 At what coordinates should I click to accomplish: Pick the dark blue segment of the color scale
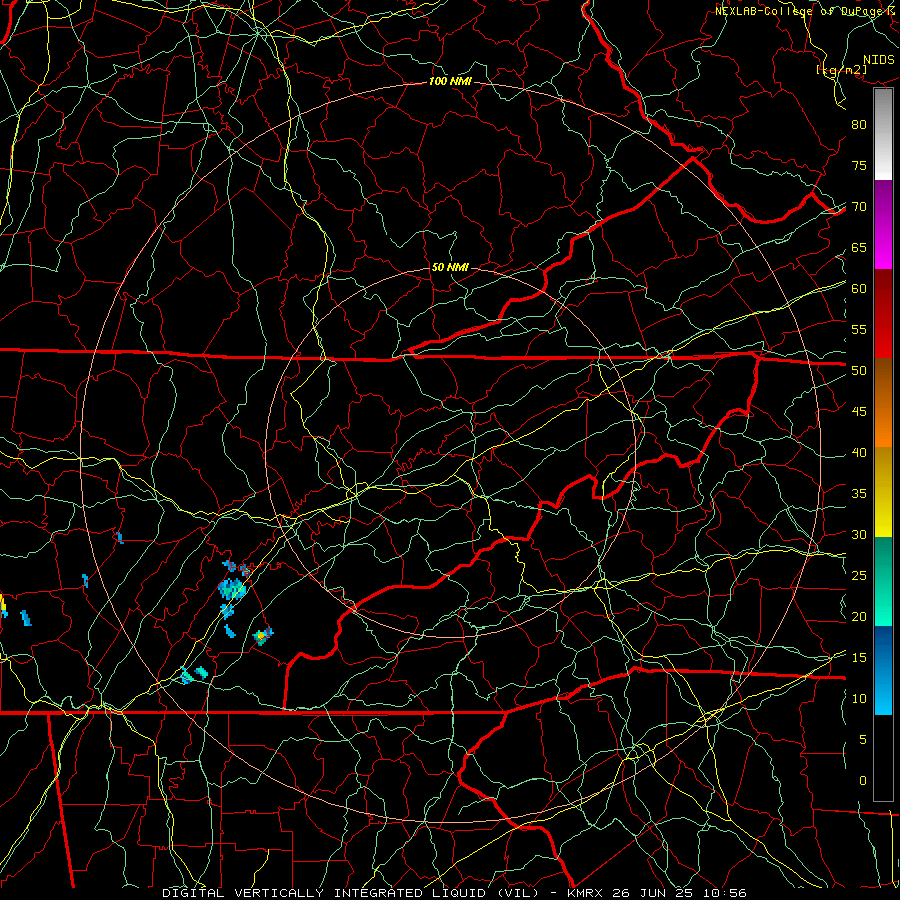click(x=883, y=649)
